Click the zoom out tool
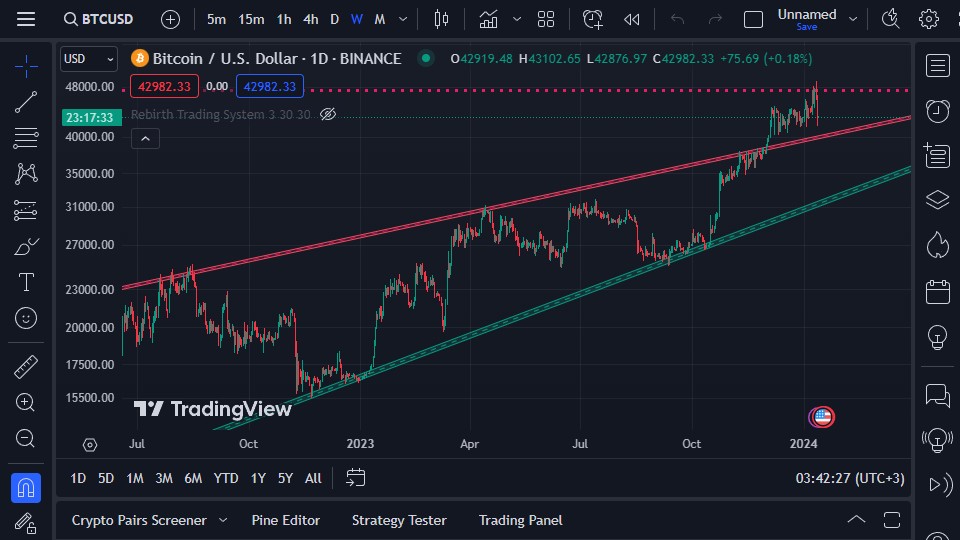The width and height of the screenshot is (960, 540). (26, 438)
